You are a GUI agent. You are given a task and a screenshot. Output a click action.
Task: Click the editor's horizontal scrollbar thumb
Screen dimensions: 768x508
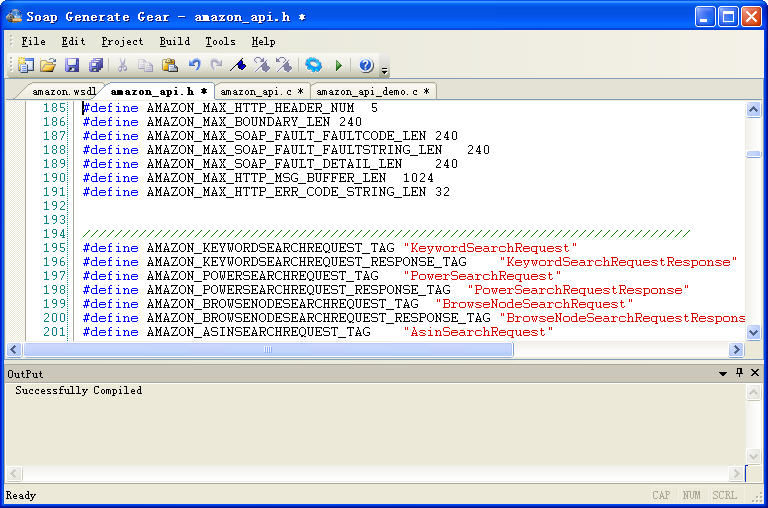[x=267, y=350]
